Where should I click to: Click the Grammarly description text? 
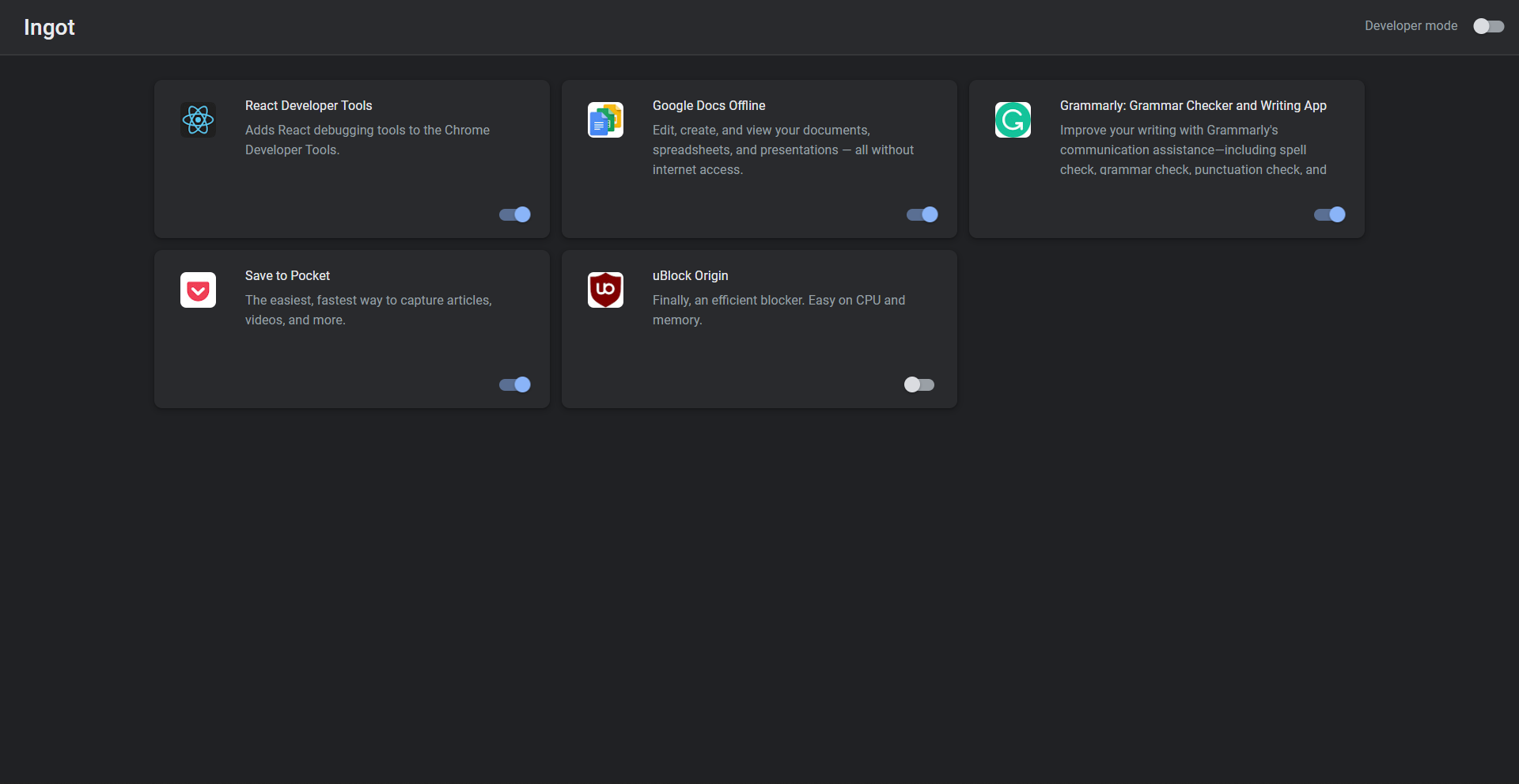pos(1193,150)
